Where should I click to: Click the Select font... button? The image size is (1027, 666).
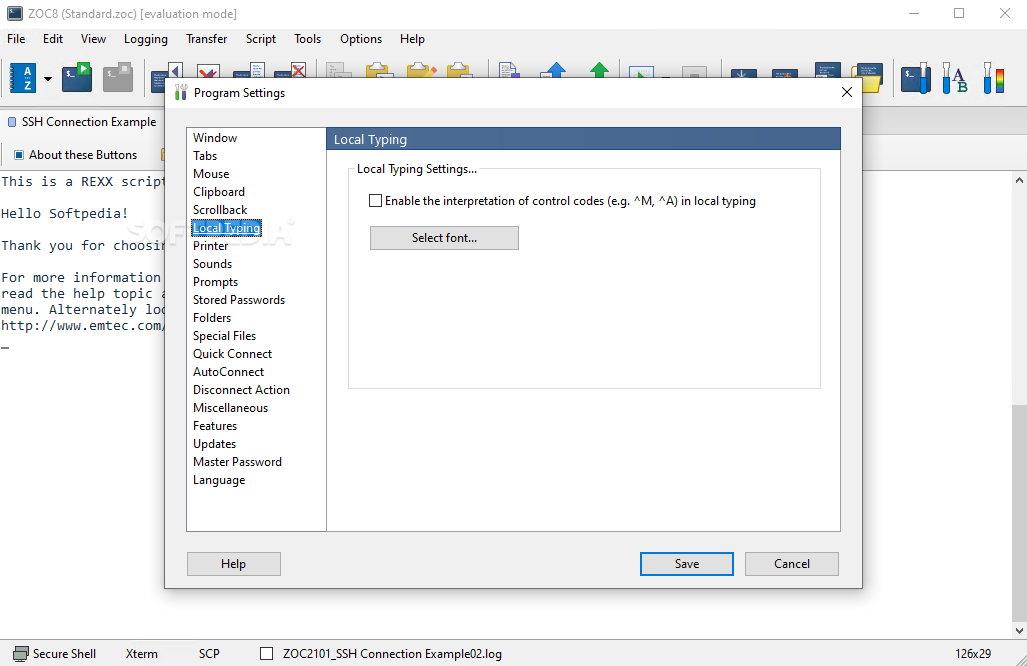point(444,238)
